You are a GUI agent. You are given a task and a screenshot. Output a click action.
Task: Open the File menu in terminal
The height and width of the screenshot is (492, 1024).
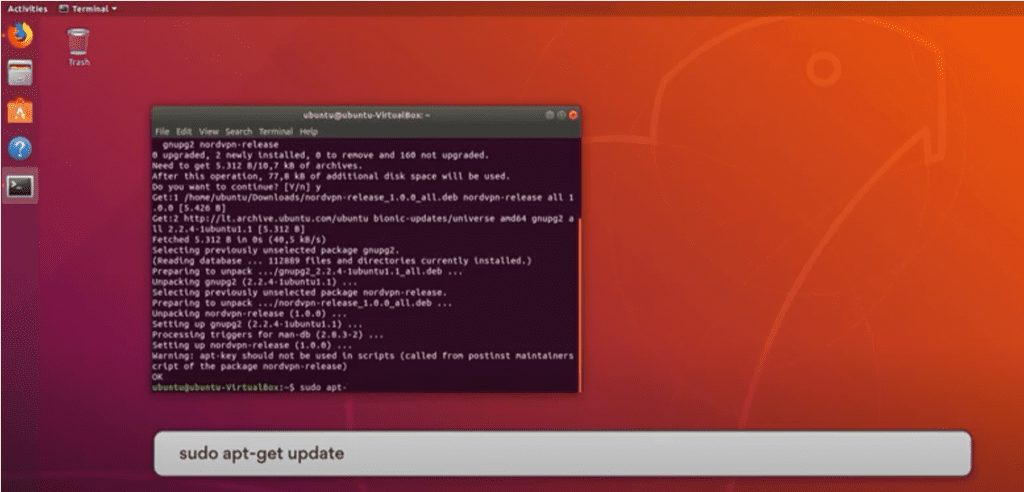(x=162, y=131)
